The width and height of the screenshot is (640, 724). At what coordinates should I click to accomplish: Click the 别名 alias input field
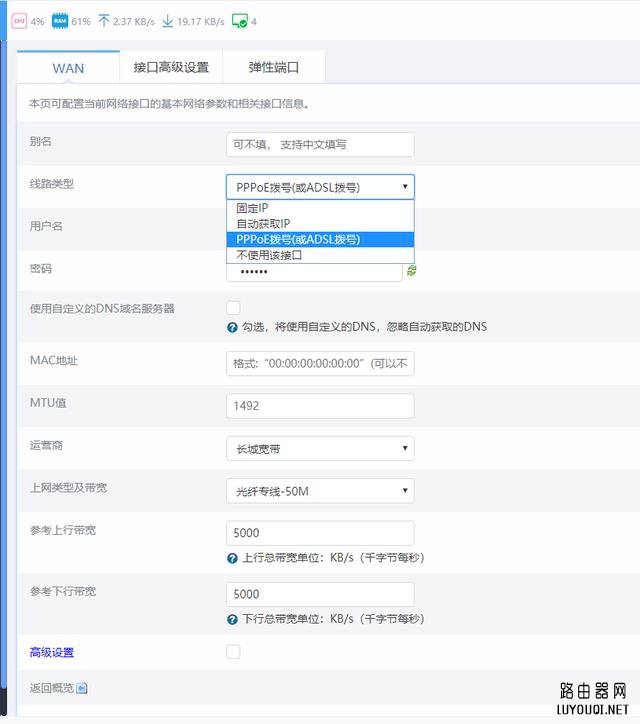click(x=320, y=144)
